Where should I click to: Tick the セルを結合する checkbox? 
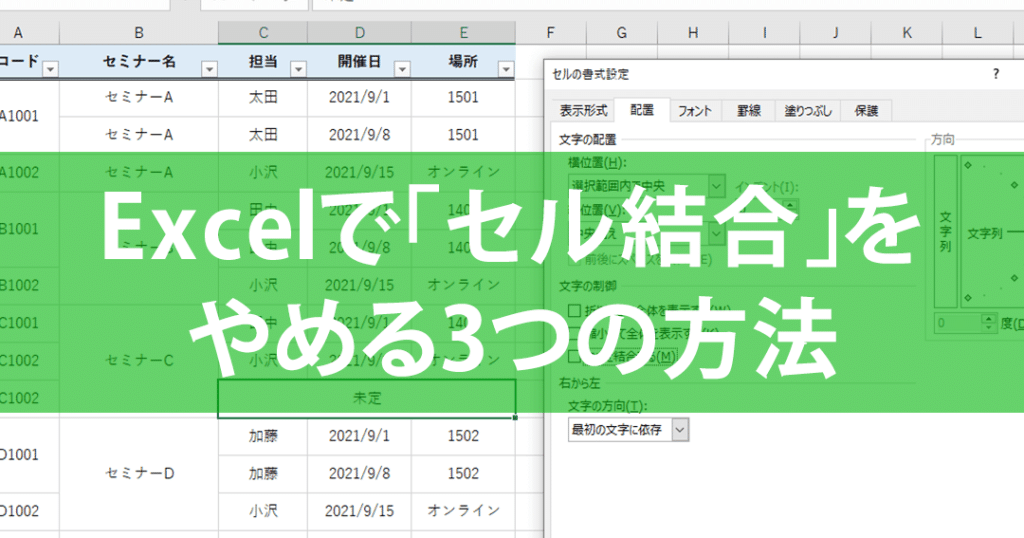pyautogui.click(x=575, y=356)
